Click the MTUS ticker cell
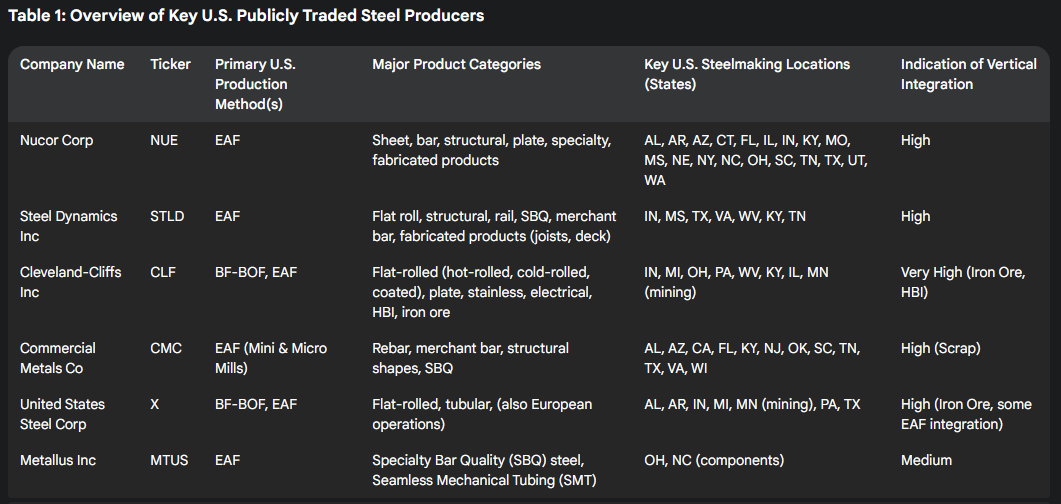The height and width of the screenshot is (504, 1061). (168, 460)
